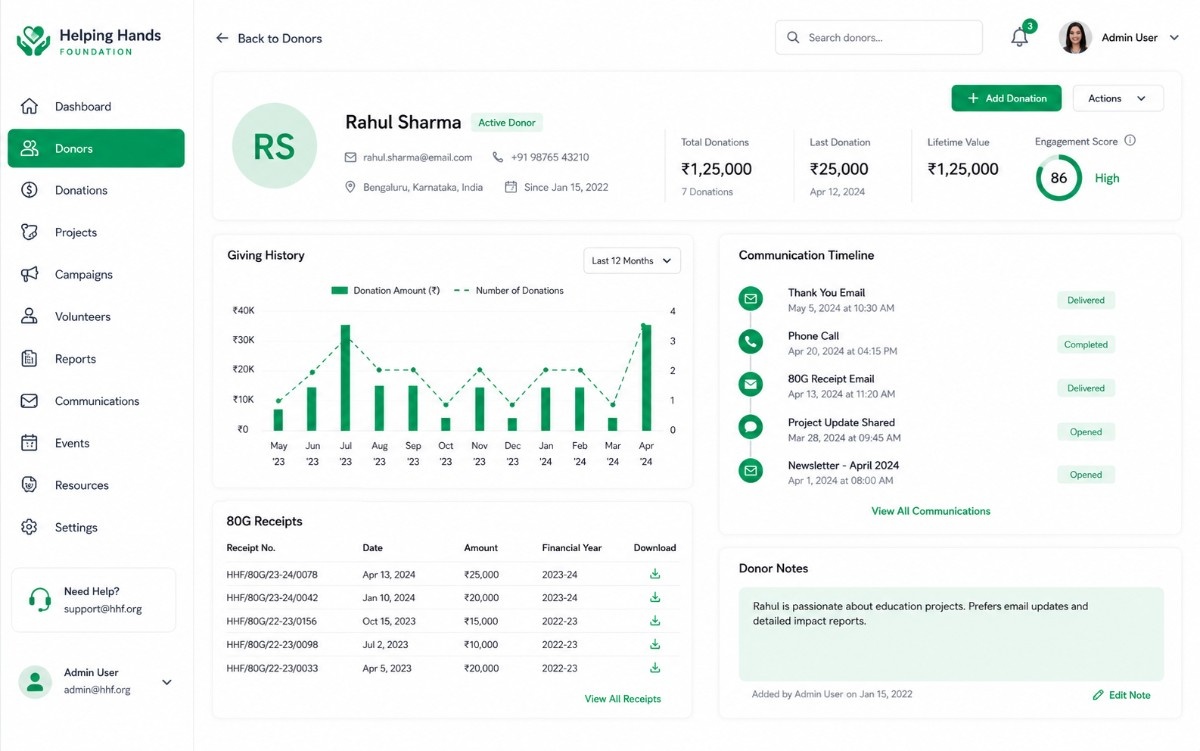
Task: Click the Opened status for Newsletter - April 2024
Action: [1086, 475]
